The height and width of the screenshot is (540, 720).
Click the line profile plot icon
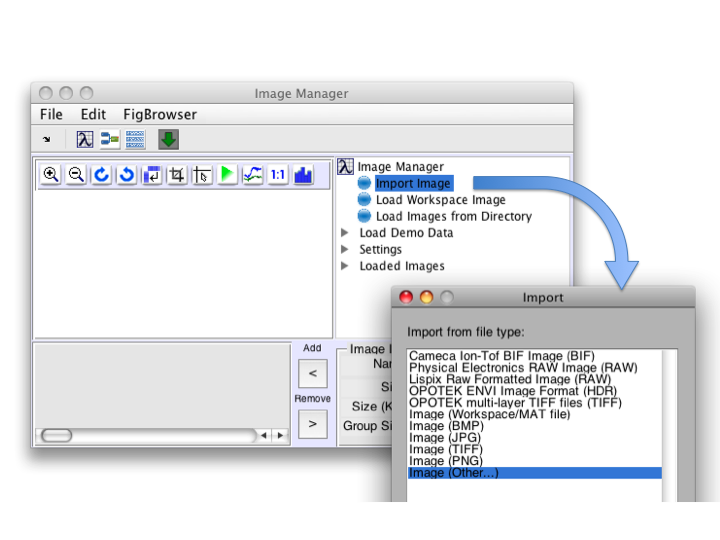click(x=252, y=175)
